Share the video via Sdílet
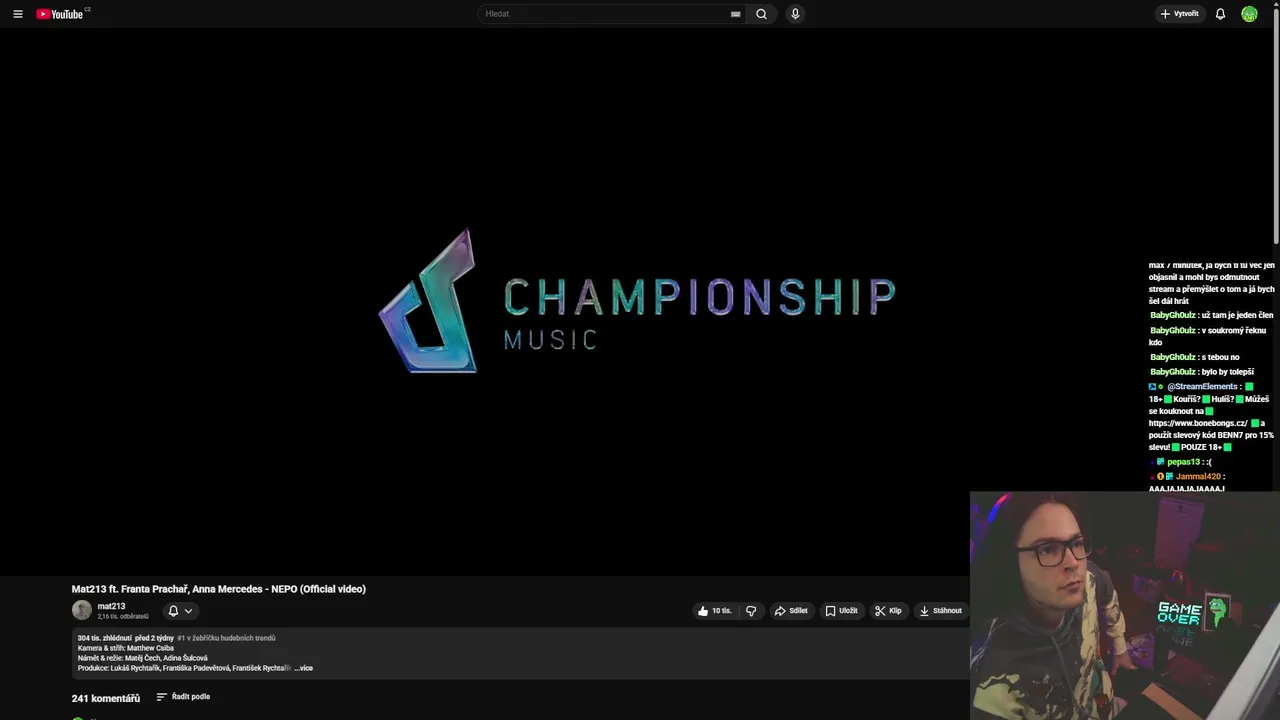 point(791,611)
